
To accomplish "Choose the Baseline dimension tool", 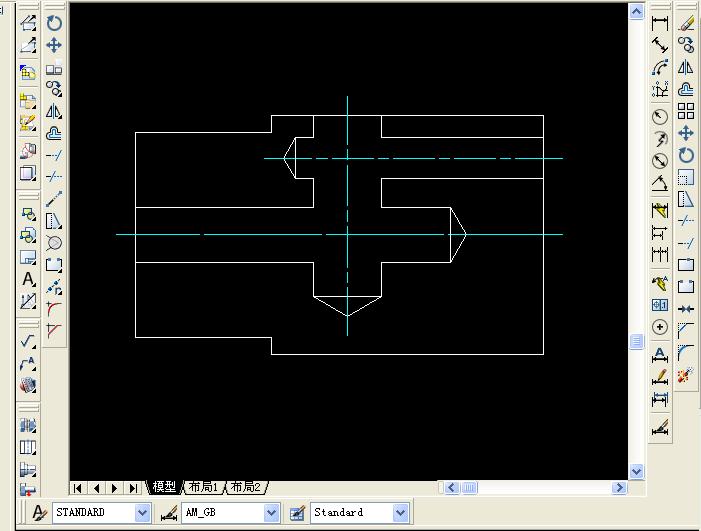I will click(x=659, y=232).
